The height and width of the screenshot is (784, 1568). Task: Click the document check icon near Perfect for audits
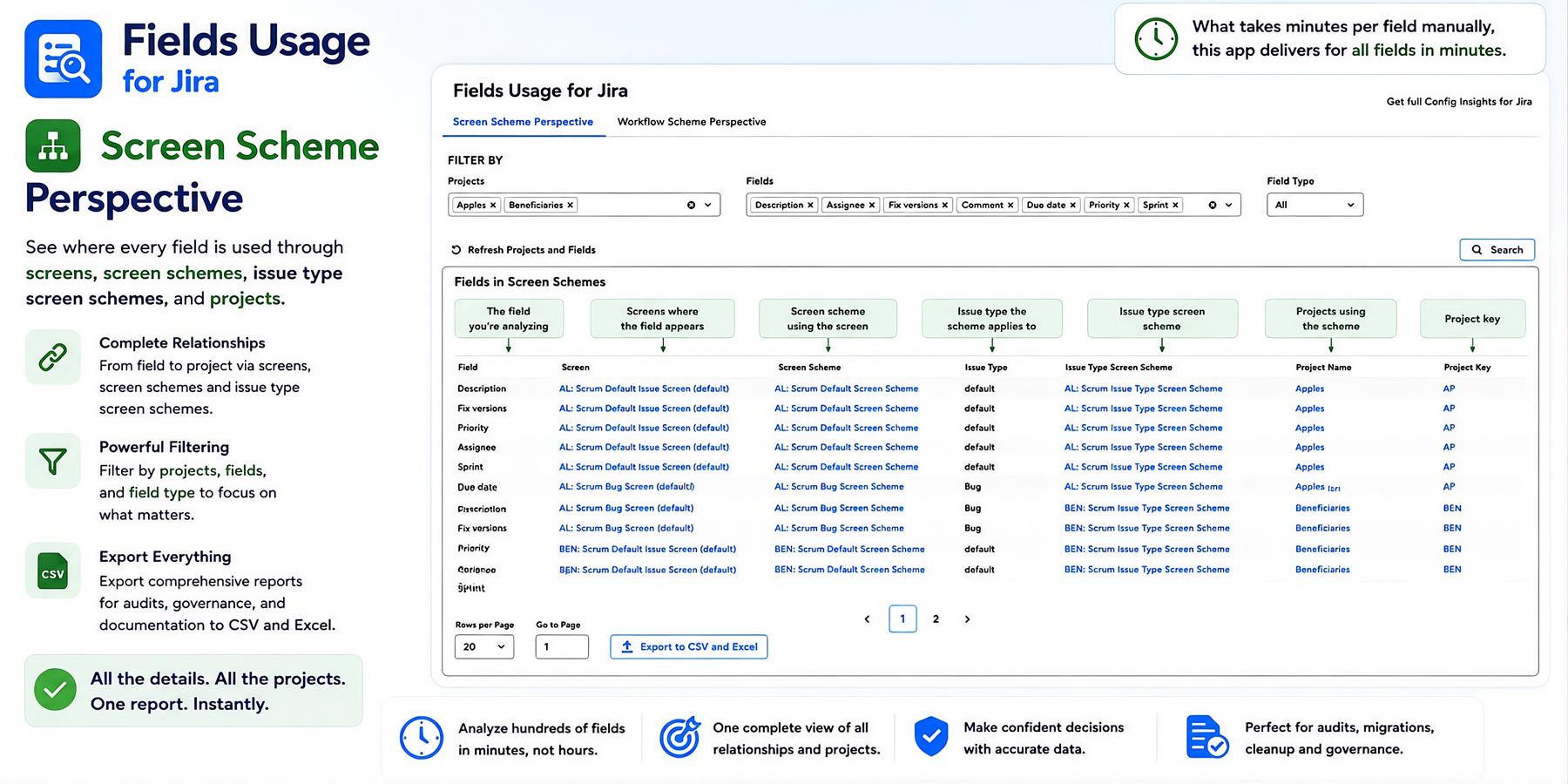click(1207, 737)
